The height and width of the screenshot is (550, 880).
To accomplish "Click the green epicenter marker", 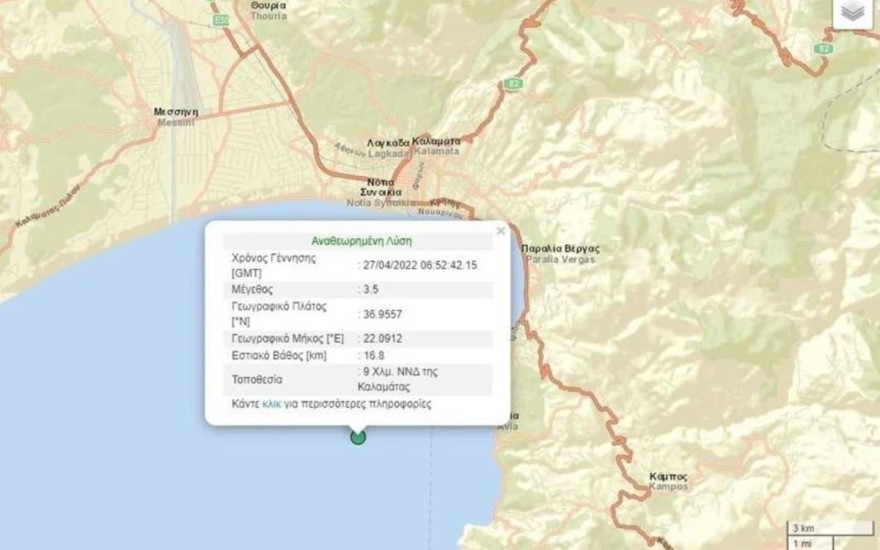I will coord(358,436).
